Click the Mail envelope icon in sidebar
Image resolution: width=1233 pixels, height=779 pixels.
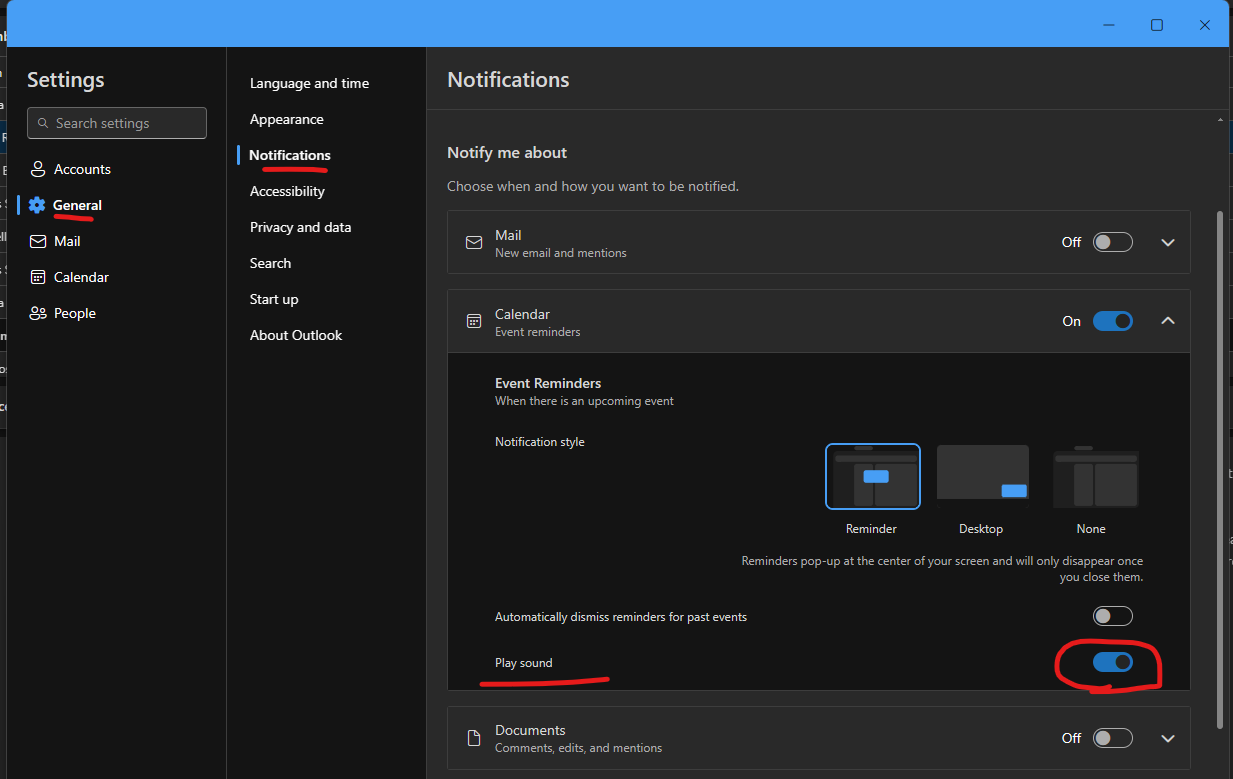pos(37,241)
